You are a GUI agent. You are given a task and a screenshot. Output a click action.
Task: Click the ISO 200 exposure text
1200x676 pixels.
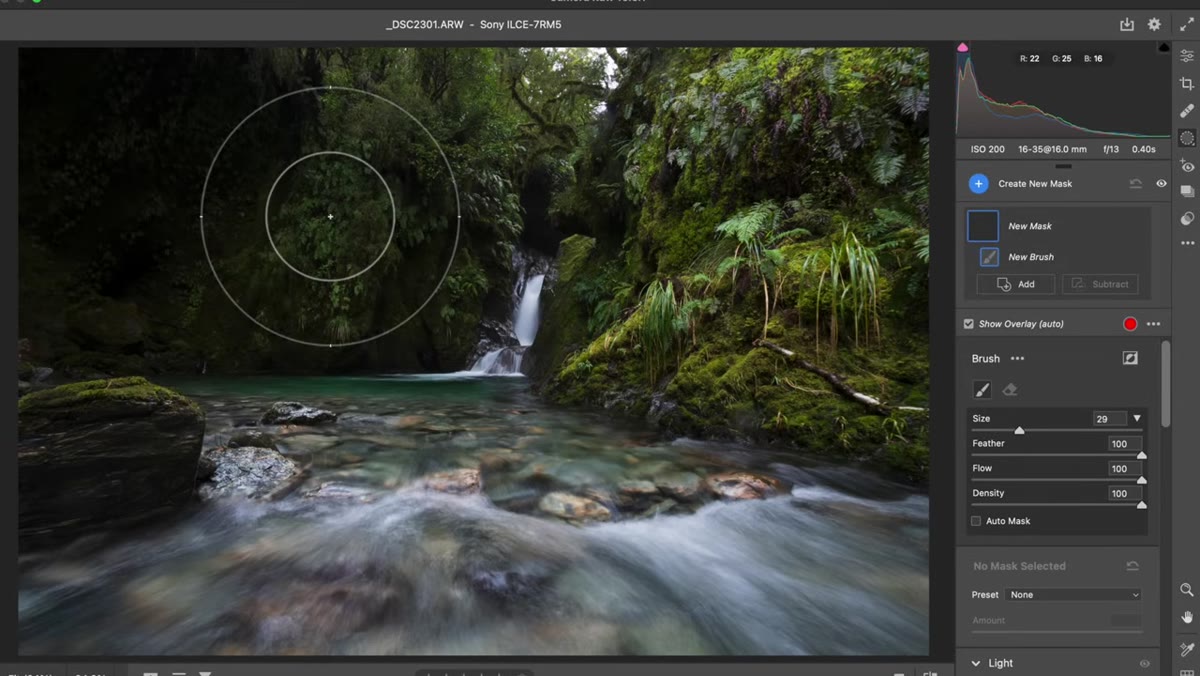pyautogui.click(x=988, y=149)
